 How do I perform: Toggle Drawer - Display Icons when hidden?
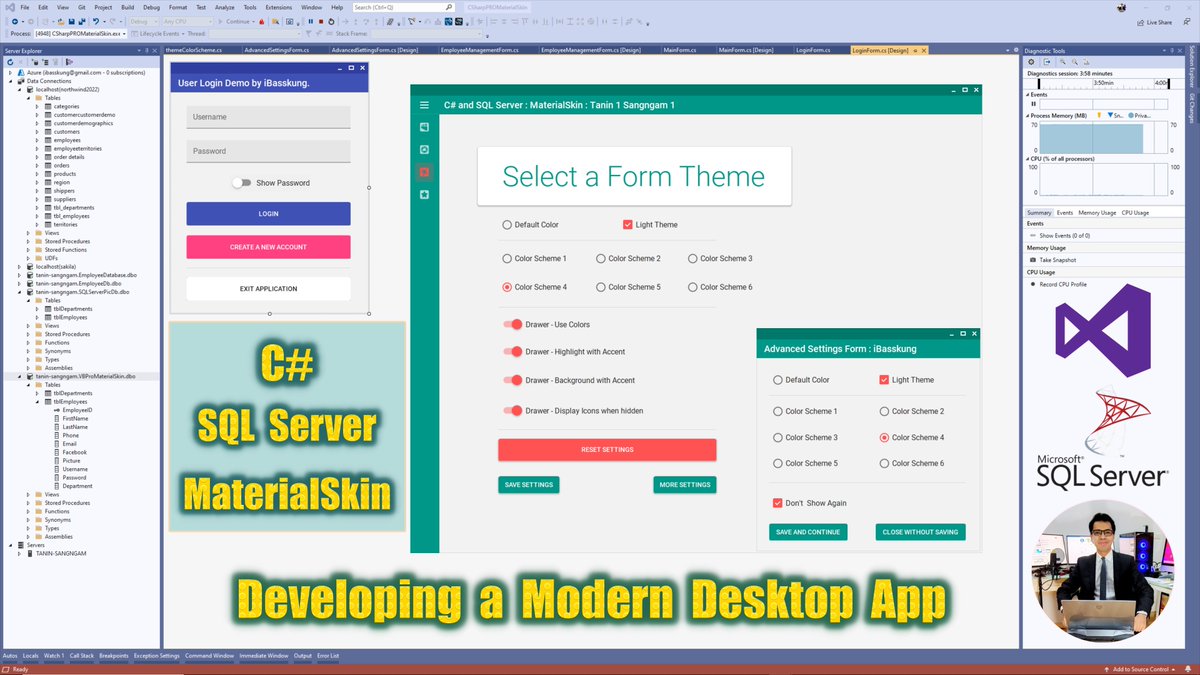pos(513,411)
